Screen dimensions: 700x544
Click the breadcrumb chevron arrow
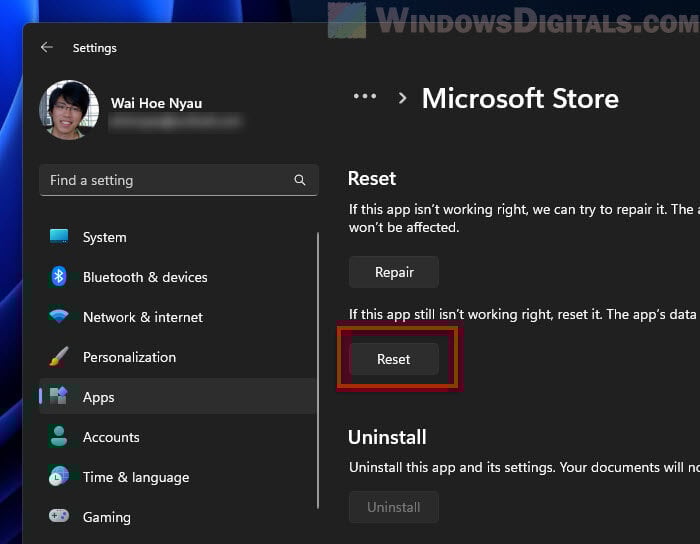click(x=402, y=98)
